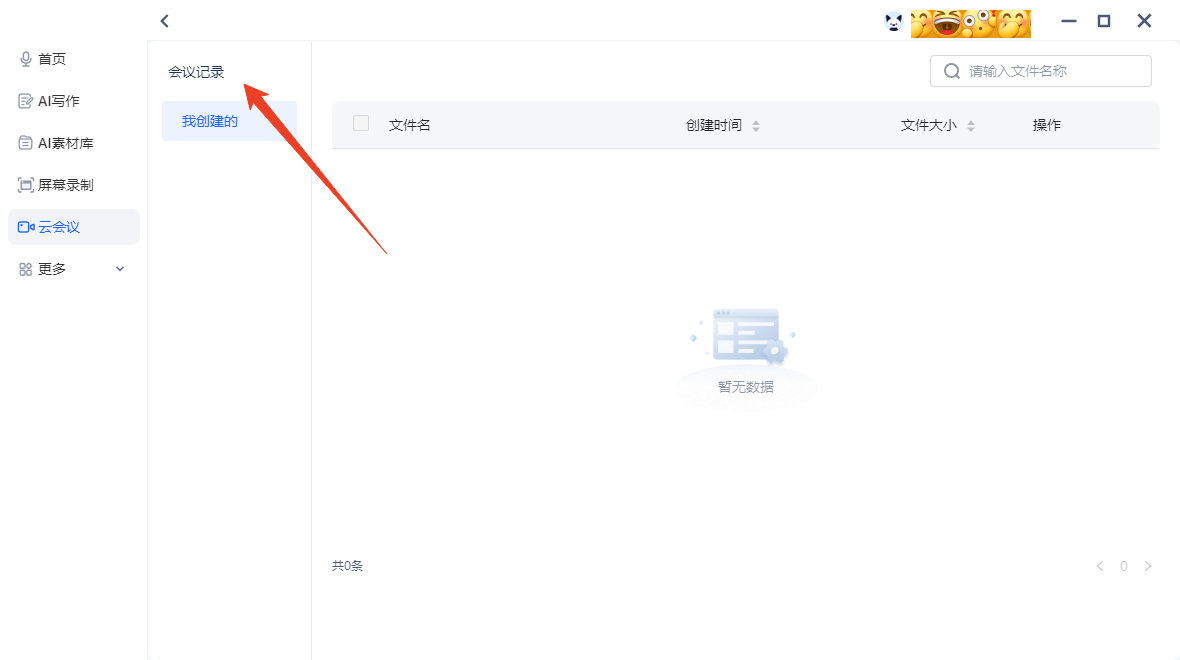Click the microphone icon beside 首页
The height and width of the screenshot is (660, 1180).
(x=26, y=59)
